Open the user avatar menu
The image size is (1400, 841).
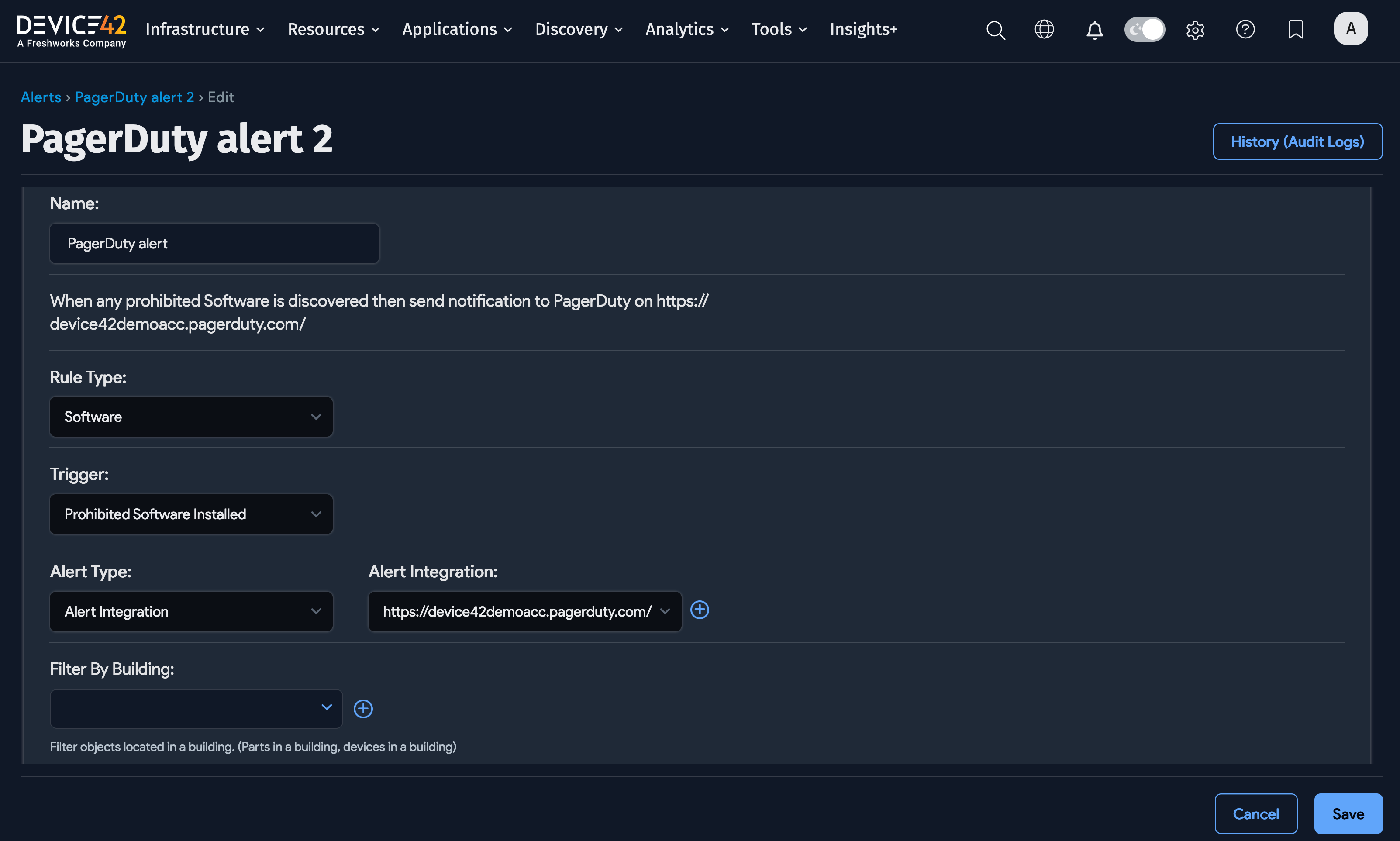(1351, 28)
